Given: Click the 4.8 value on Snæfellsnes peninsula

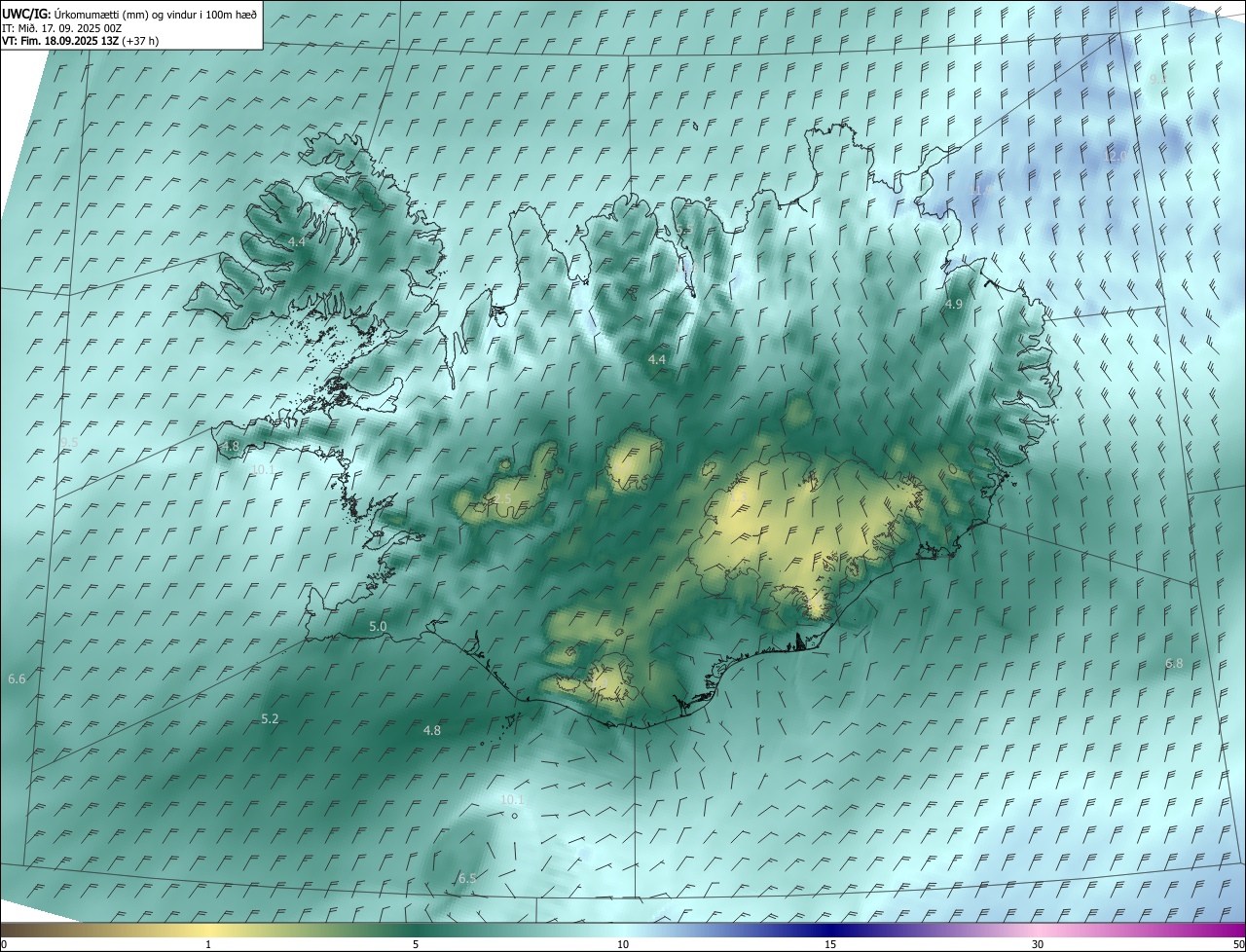Looking at the screenshot, I should click(x=231, y=446).
